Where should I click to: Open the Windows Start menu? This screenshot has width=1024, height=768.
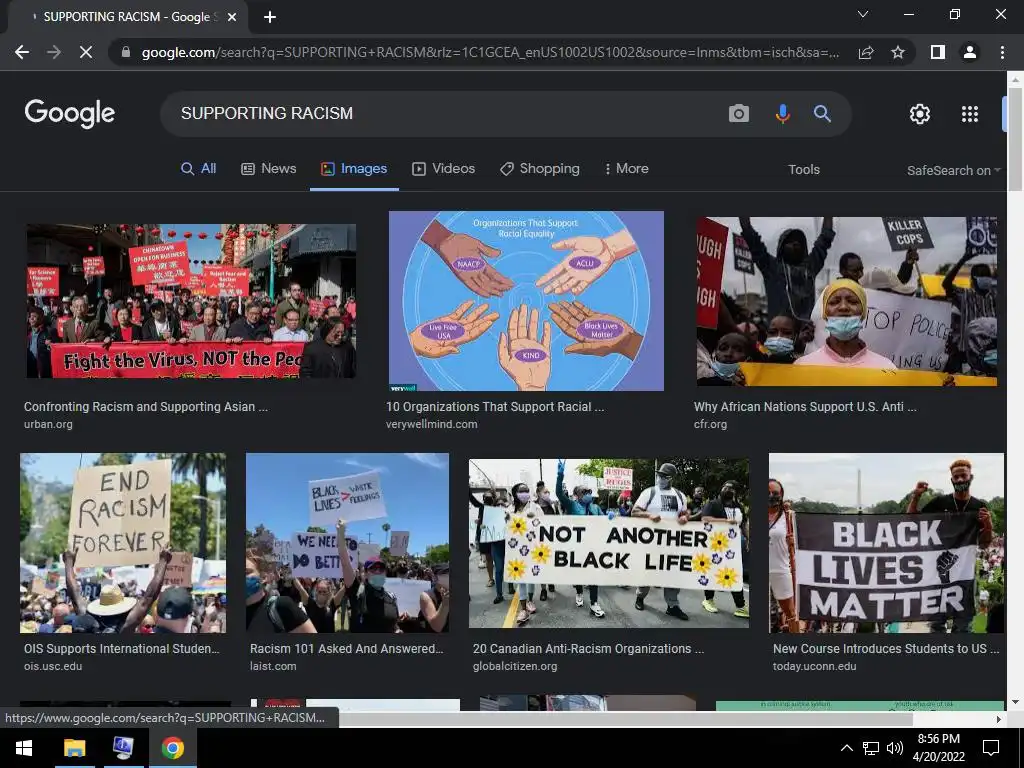tap(24, 748)
